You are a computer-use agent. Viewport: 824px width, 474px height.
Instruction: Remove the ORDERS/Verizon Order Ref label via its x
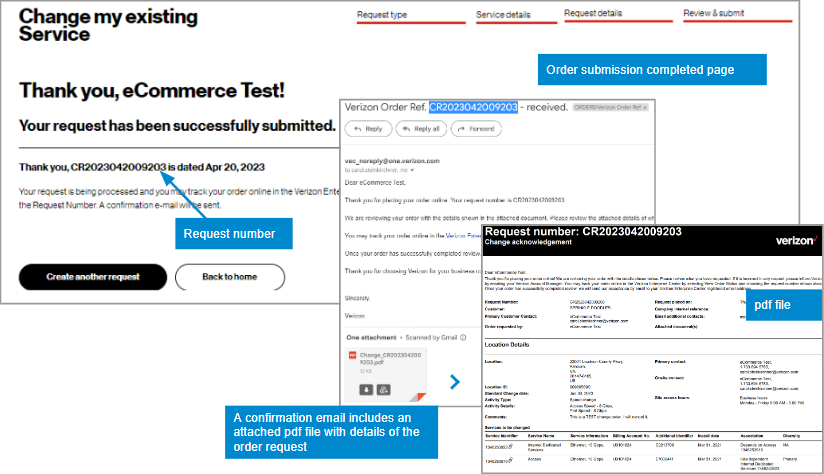point(645,108)
